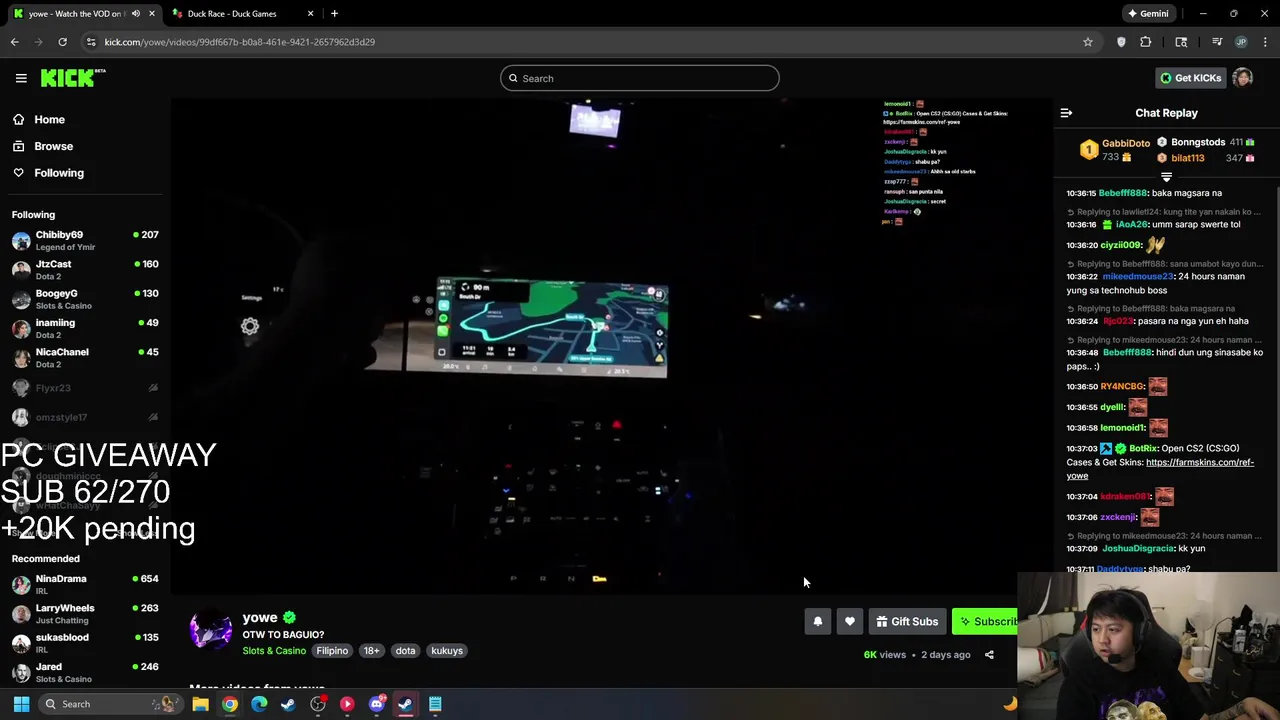Open mikeedmouse23 username in chat
Viewport: 1280px width, 720px height.
click(1138, 276)
